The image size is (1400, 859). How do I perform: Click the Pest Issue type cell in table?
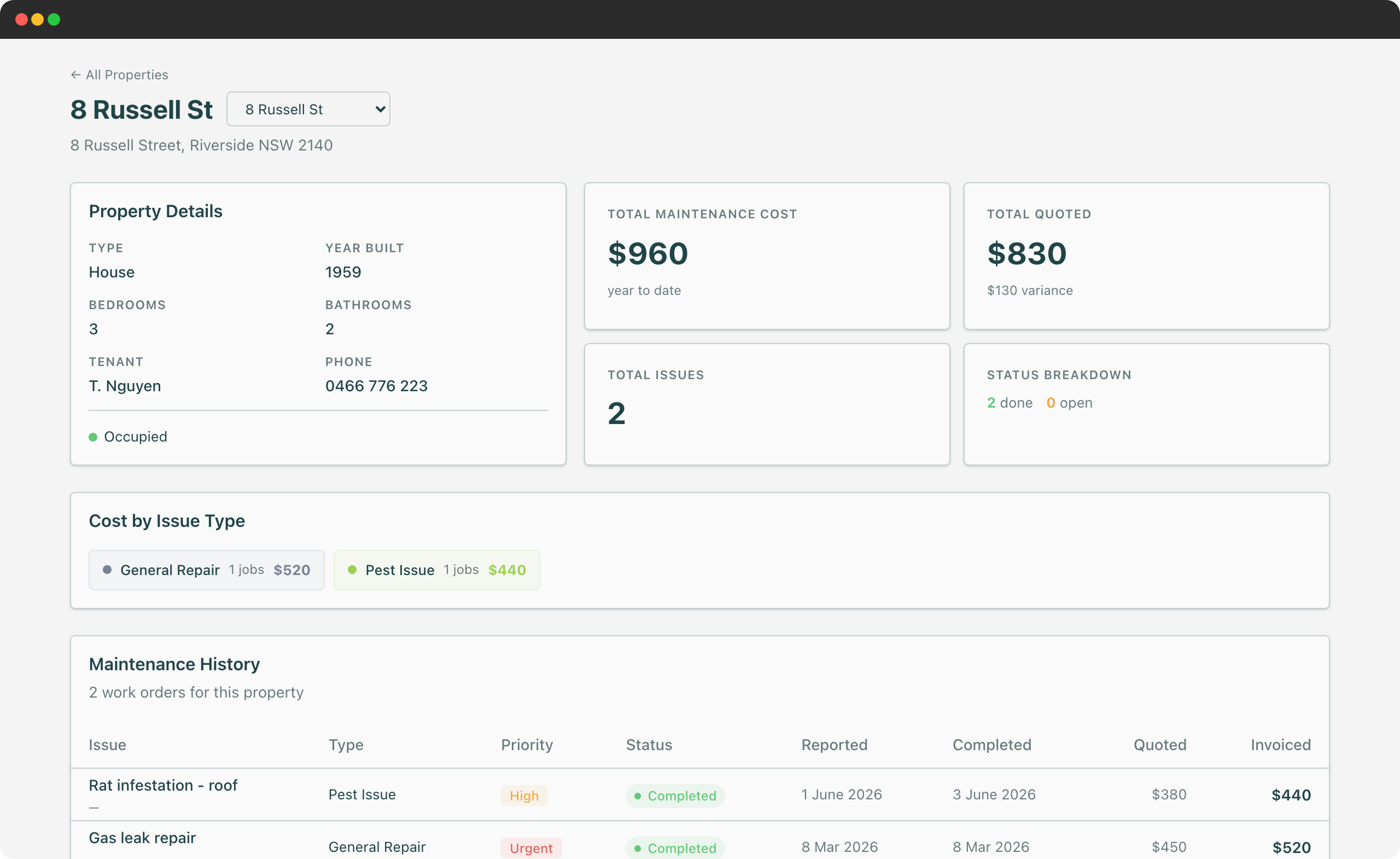pos(362,794)
